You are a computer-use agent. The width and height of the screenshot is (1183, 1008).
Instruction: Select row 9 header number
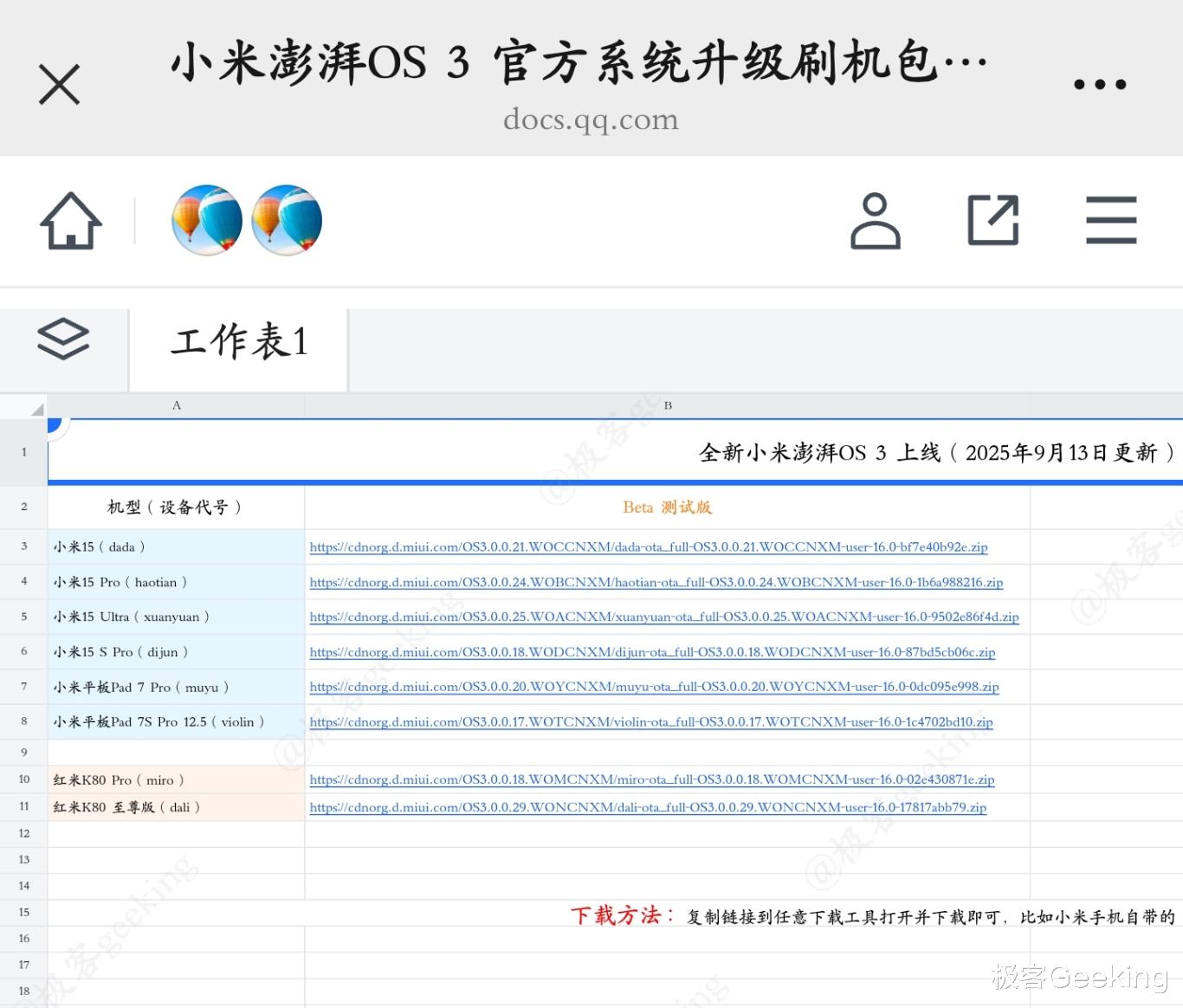click(23, 753)
